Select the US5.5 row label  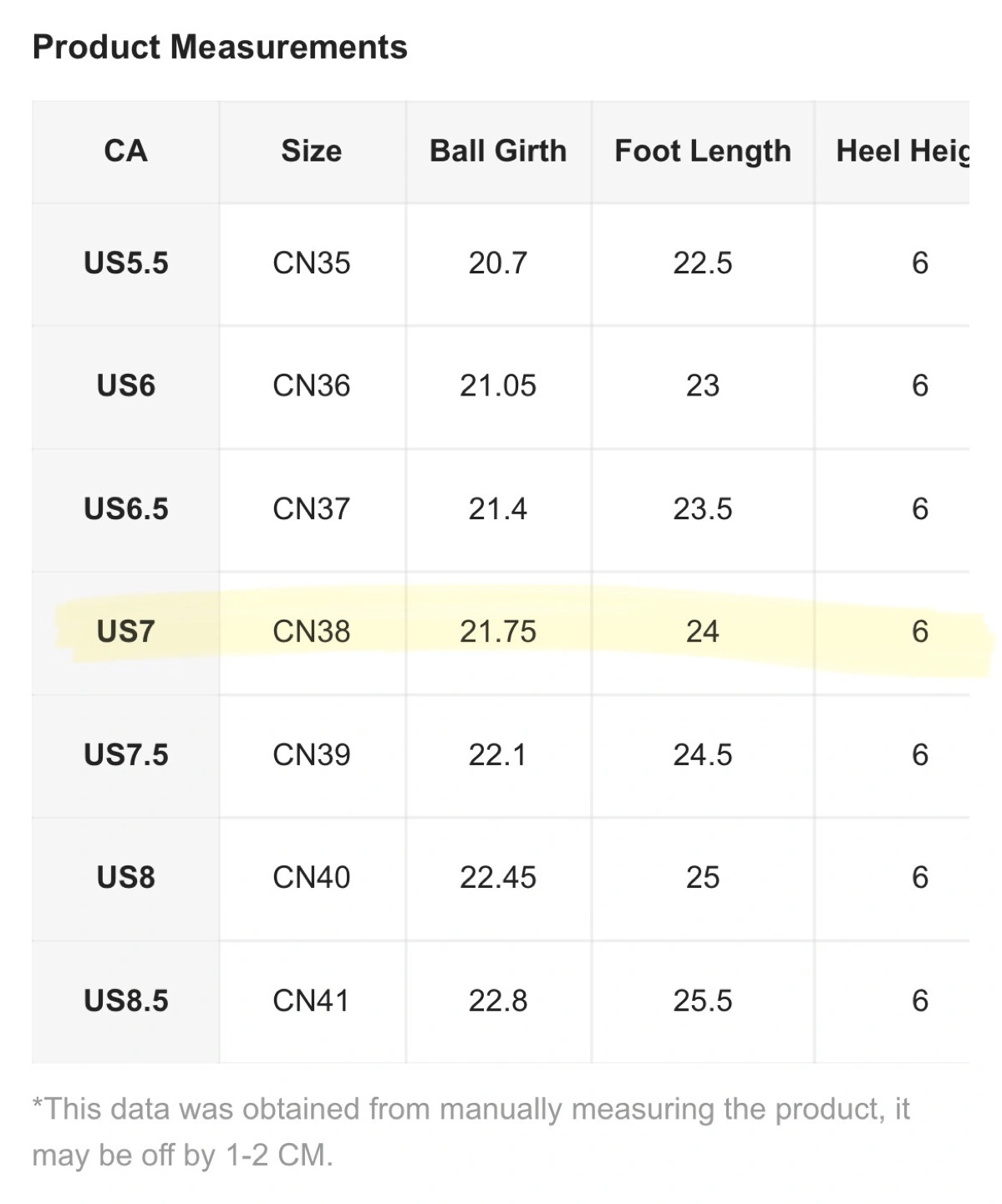125,263
